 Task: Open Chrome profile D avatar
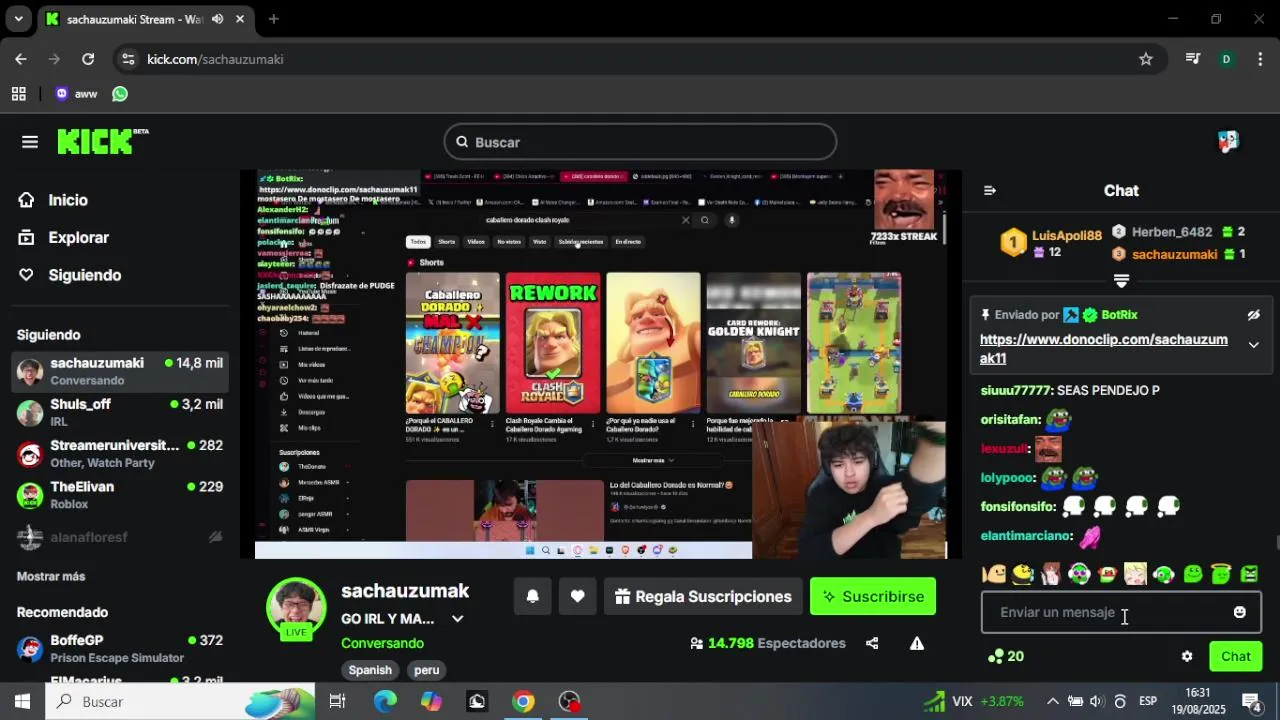[1226, 59]
